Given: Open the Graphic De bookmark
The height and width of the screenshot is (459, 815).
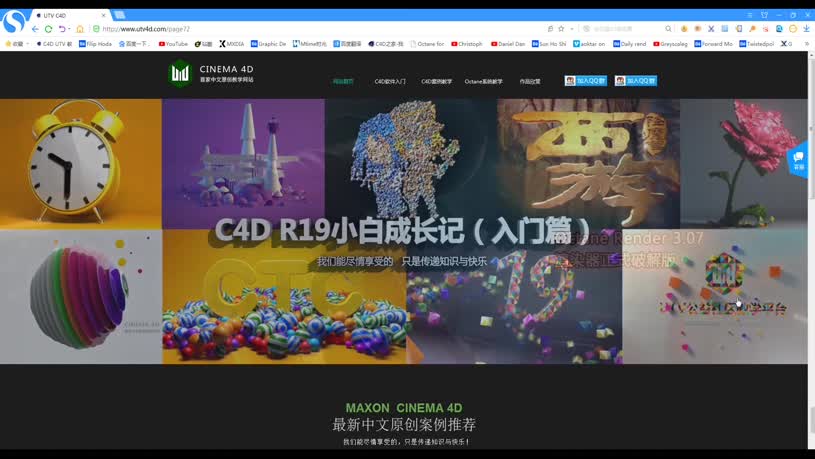Looking at the screenshot, I should coord(268,44).
